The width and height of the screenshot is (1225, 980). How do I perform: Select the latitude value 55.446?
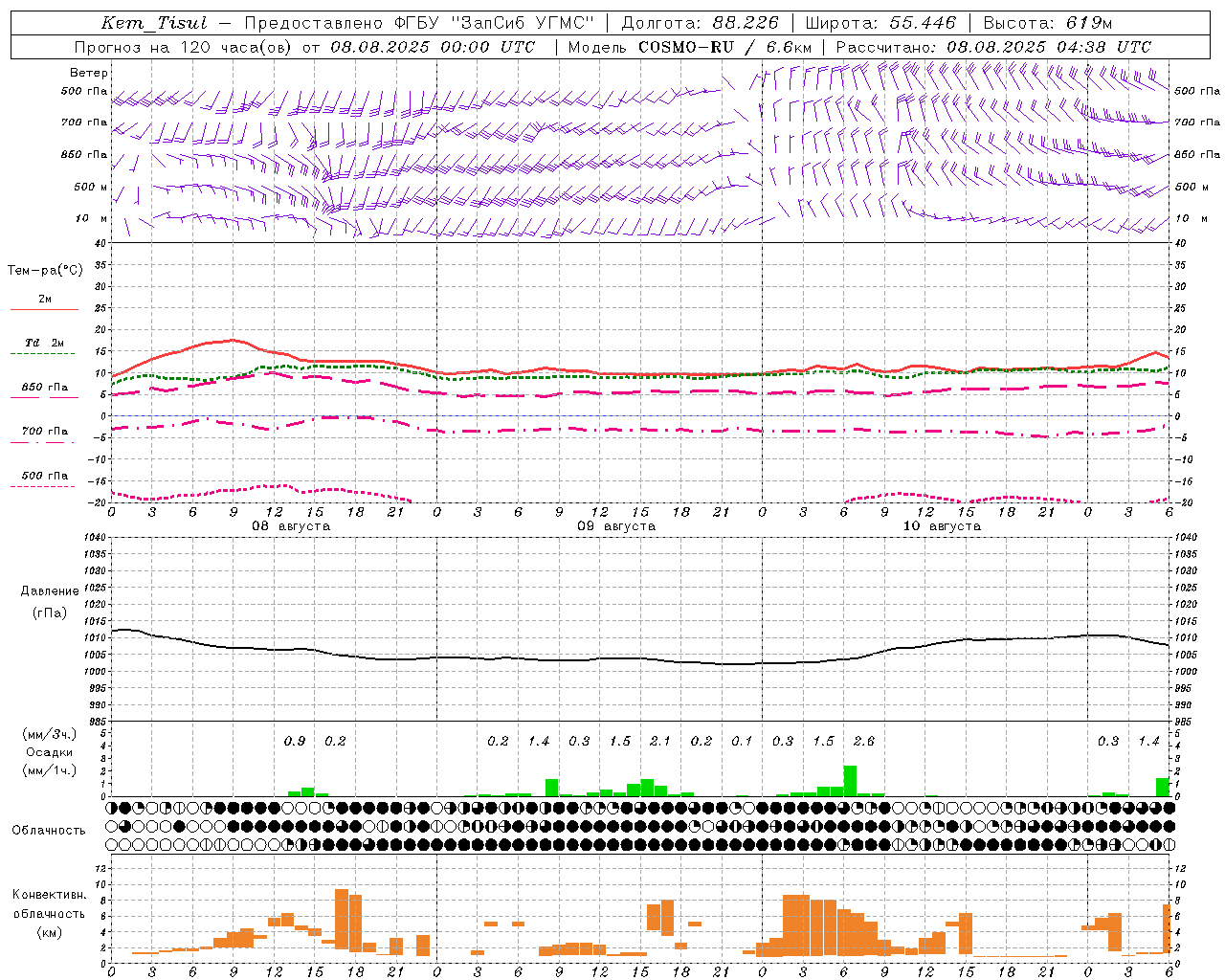pyautogui.click(x=923, y=23)
